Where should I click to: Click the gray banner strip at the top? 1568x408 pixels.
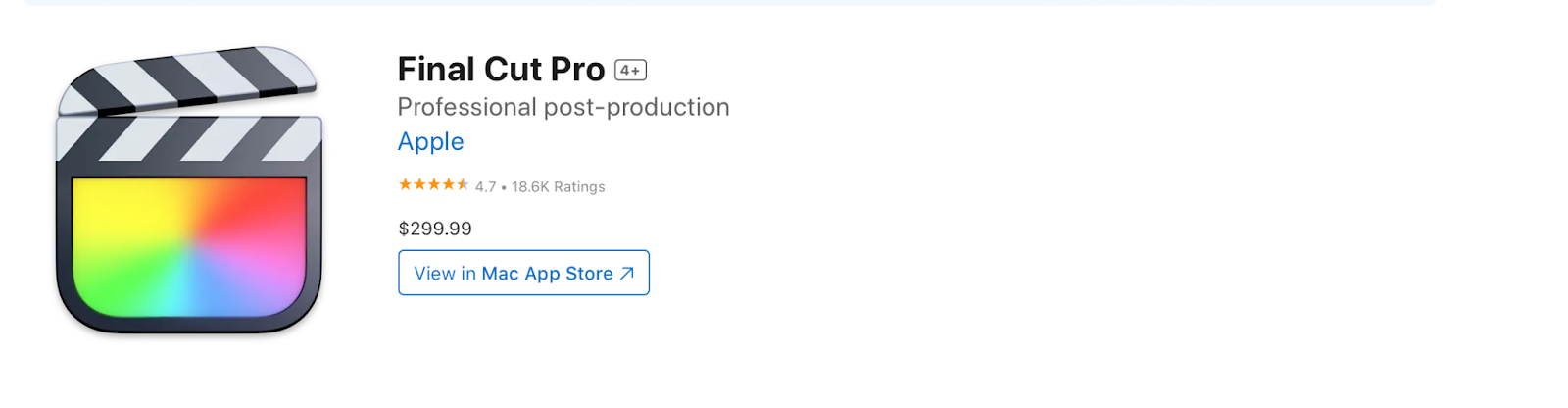[730, 3]
